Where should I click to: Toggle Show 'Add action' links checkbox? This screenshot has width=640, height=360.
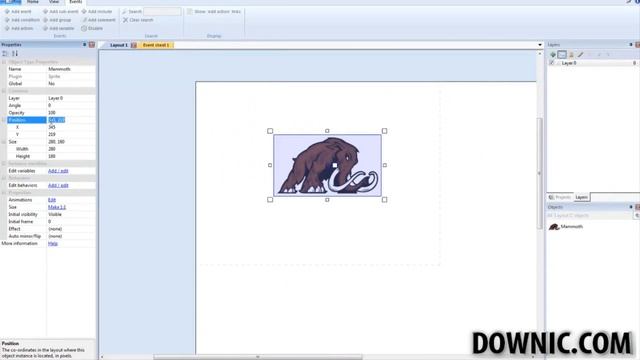click(190, 11)
